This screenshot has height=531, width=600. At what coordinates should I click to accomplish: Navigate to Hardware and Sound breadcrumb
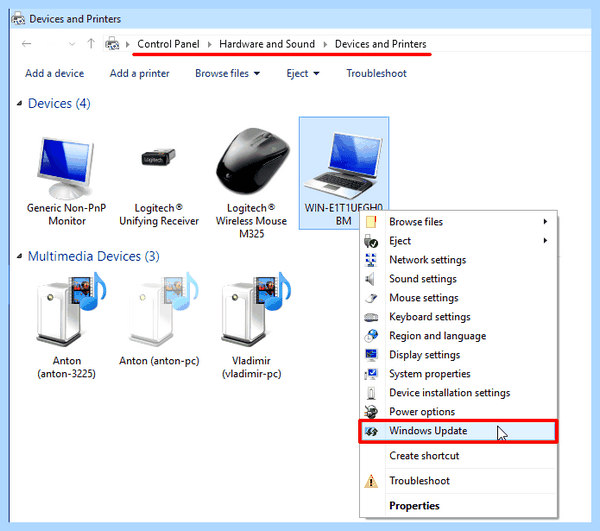pos(267,44)
